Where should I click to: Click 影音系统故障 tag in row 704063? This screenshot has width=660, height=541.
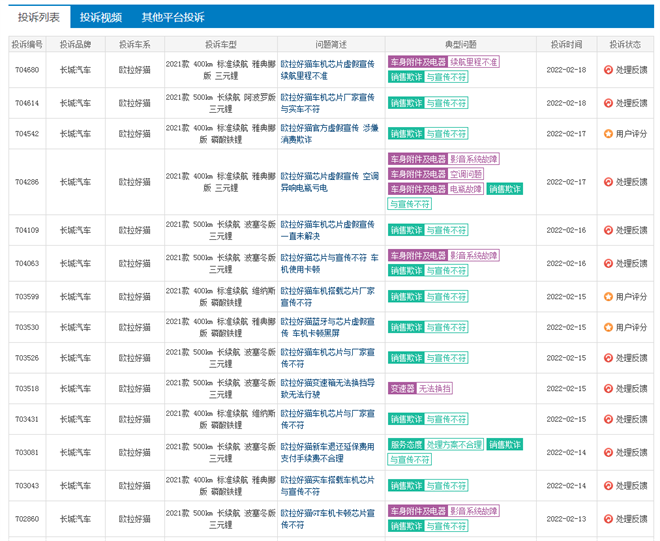473,256
